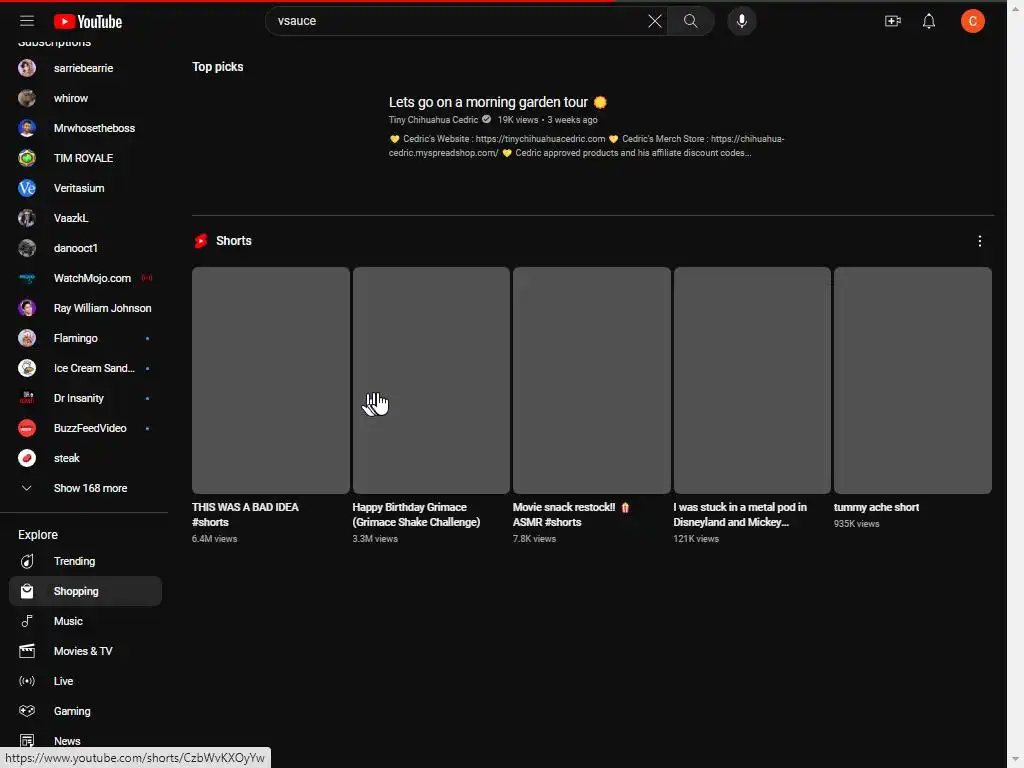Click the danooct1 subscription name
Viewport: 1024px width, 768px height.
coord(76,248)
